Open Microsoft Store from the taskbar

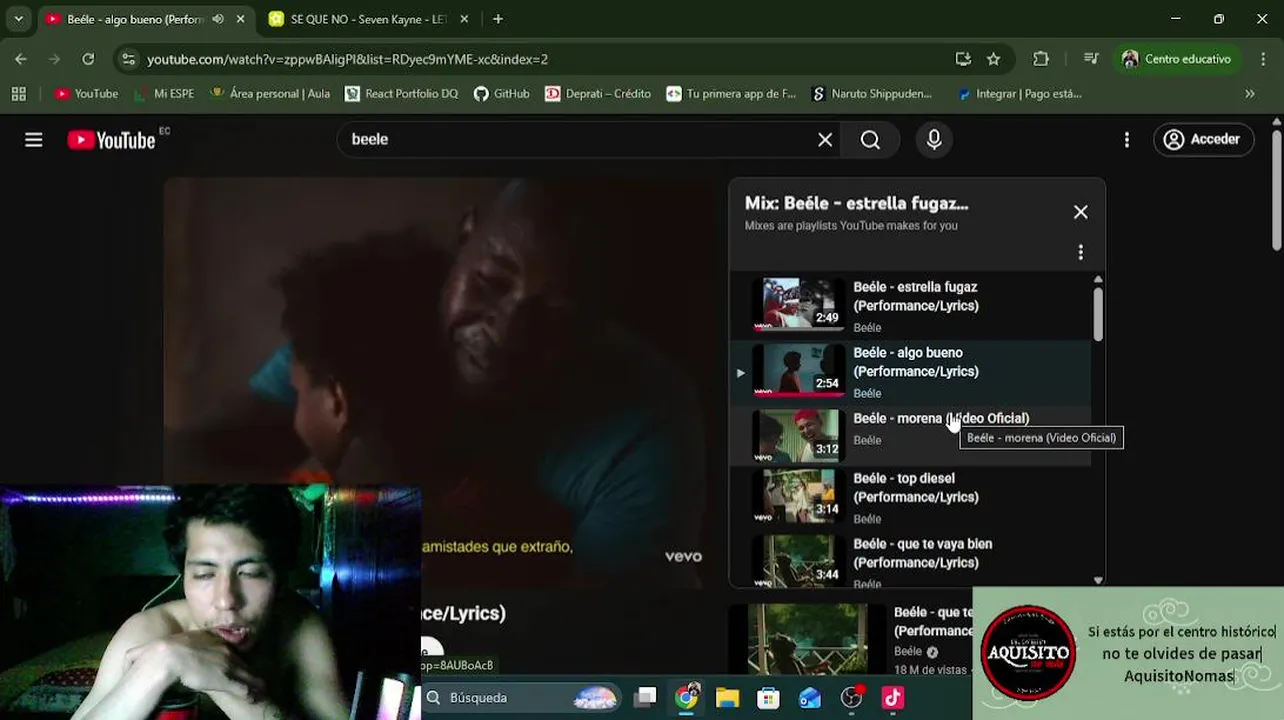(768, 698)
